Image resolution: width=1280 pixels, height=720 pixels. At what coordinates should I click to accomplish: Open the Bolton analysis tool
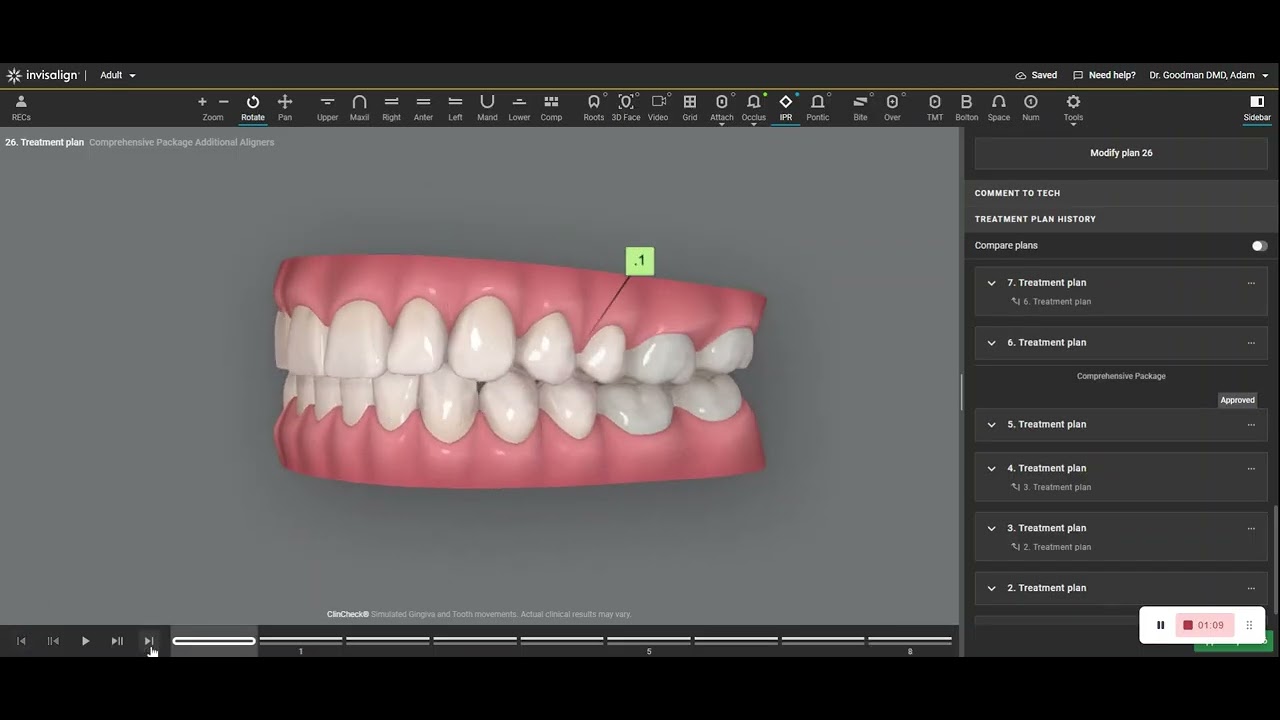(967, 108)
